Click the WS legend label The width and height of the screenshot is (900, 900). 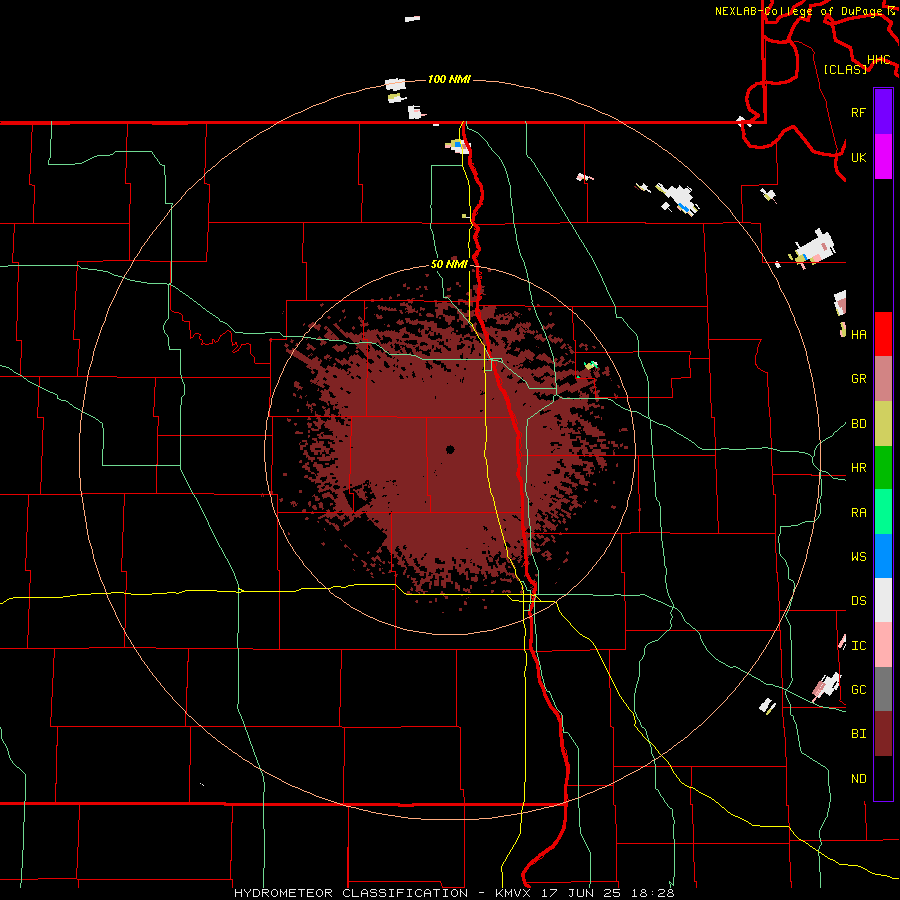tap(858, 557)
